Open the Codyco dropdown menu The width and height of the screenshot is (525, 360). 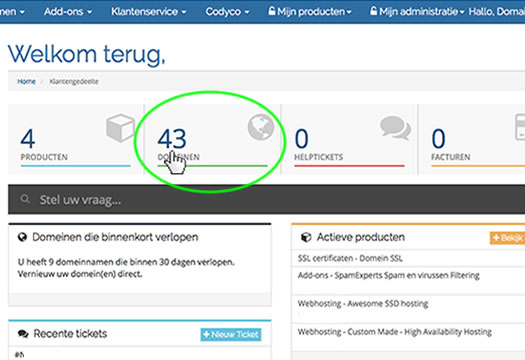click(227, 12)
